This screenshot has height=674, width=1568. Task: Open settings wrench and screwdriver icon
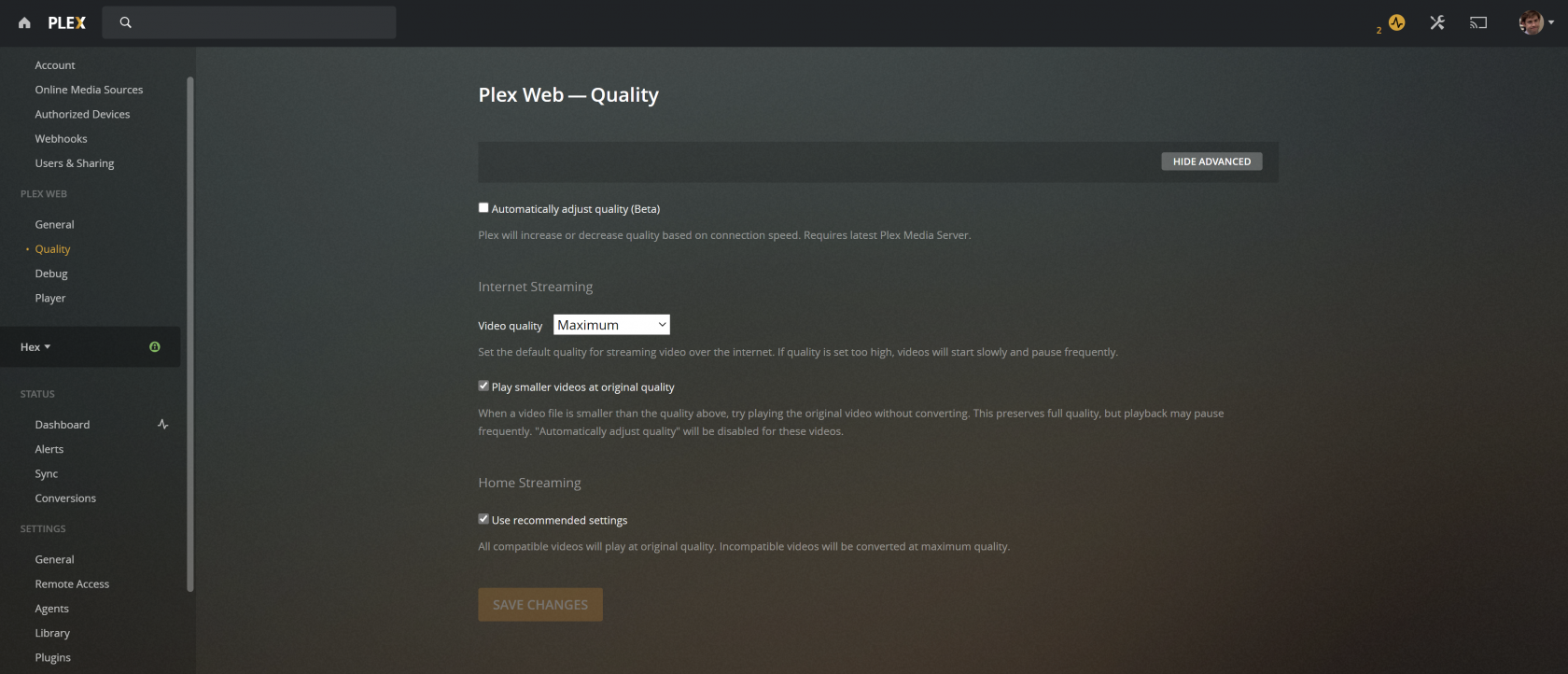(x=1437, y=22)
